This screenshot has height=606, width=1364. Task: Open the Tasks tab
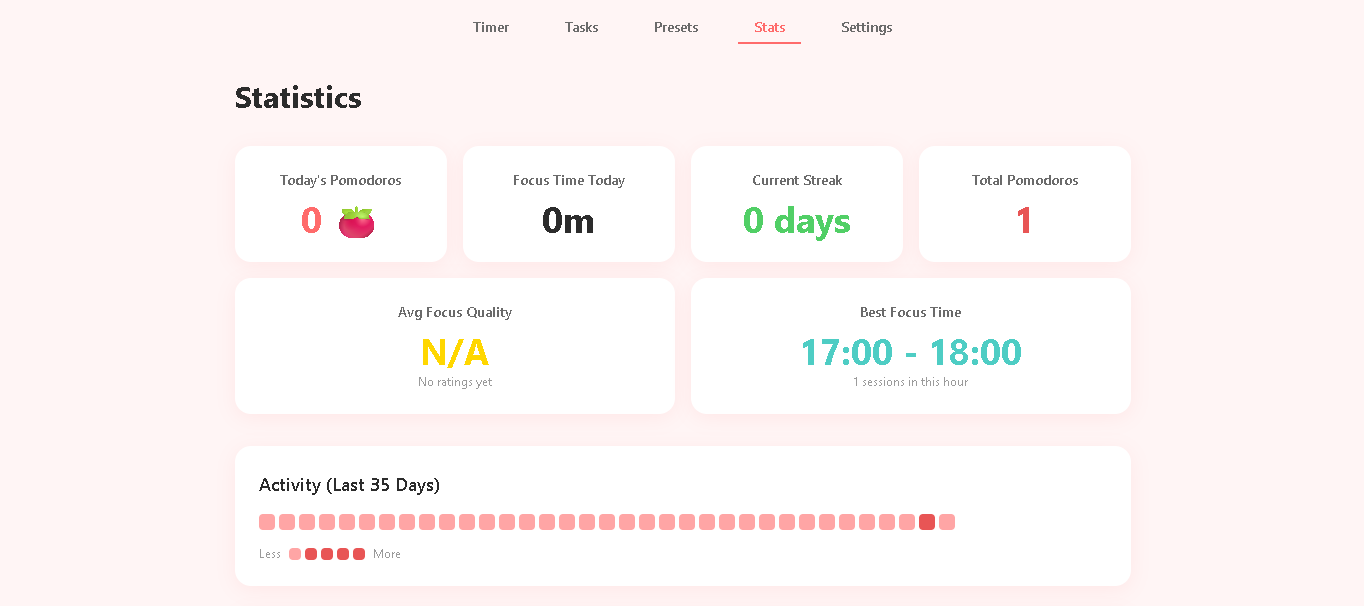pyautogui.click(x=581, y=27)
